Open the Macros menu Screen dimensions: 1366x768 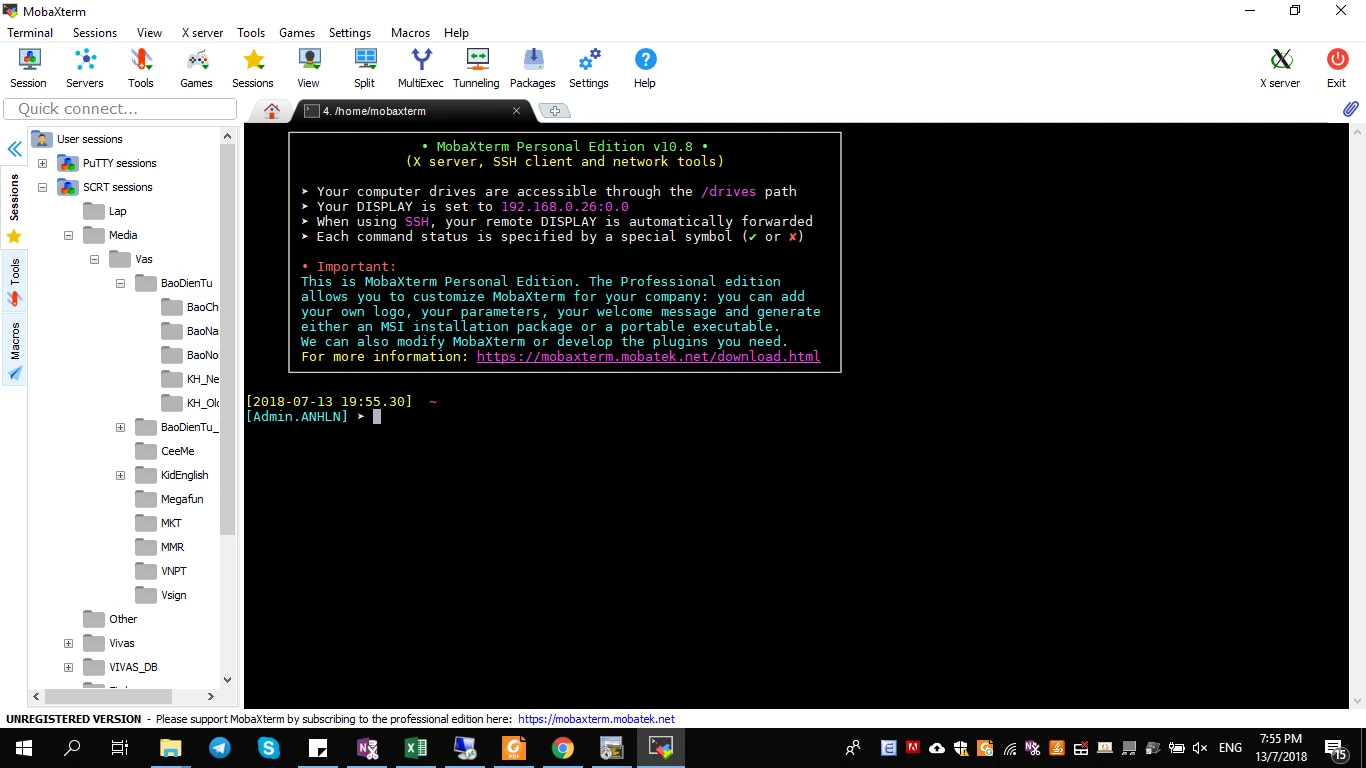coord(410,33)
